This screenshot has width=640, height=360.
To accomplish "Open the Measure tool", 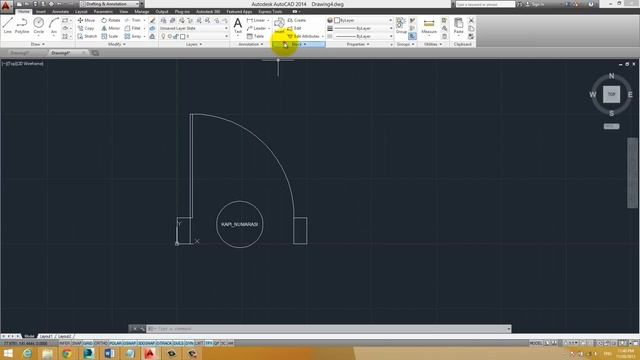I will click(x=429, y=26).
